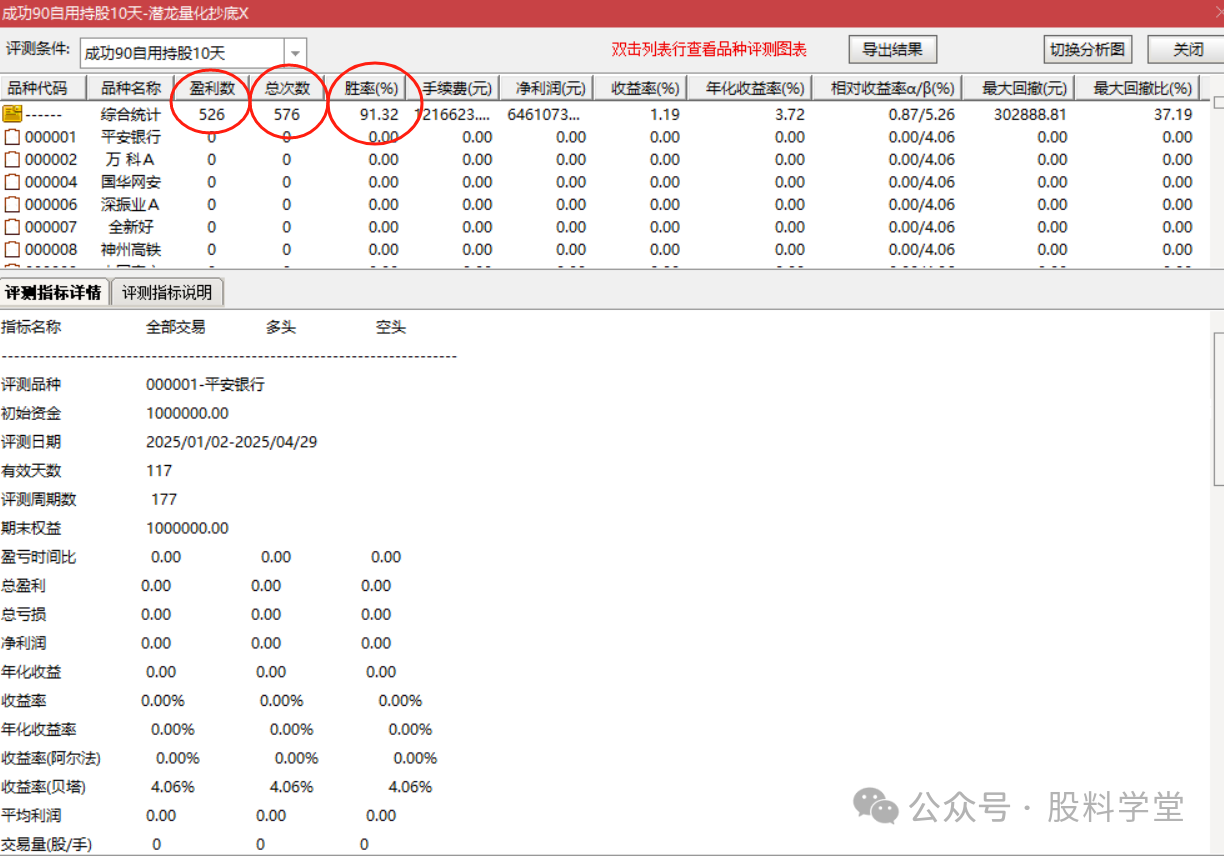Click the 导出结果 button
This screenshot has height=856, width=1224.
point(892,49)
